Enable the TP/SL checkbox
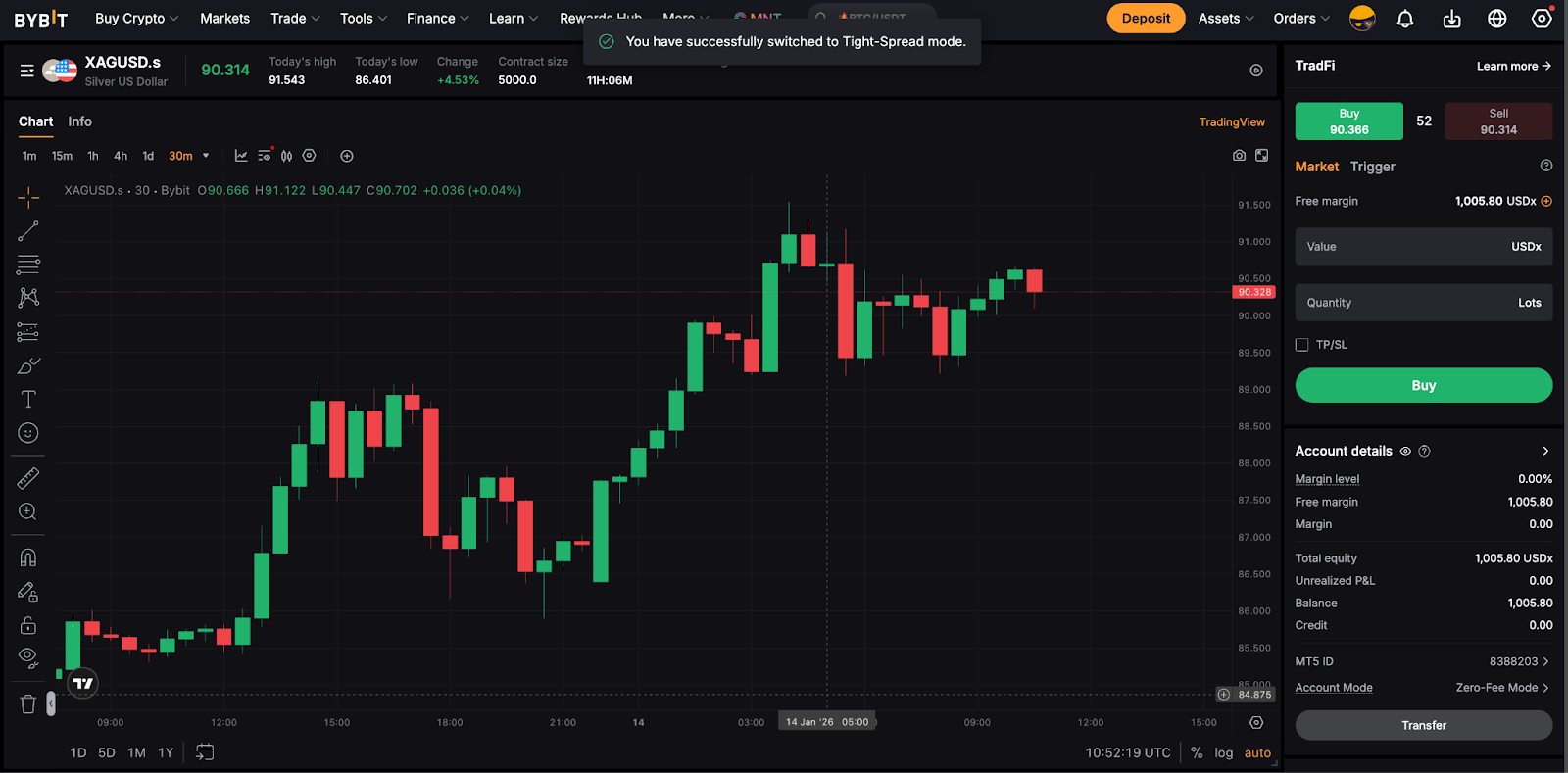1568x773 pixels. [1302, 345]
